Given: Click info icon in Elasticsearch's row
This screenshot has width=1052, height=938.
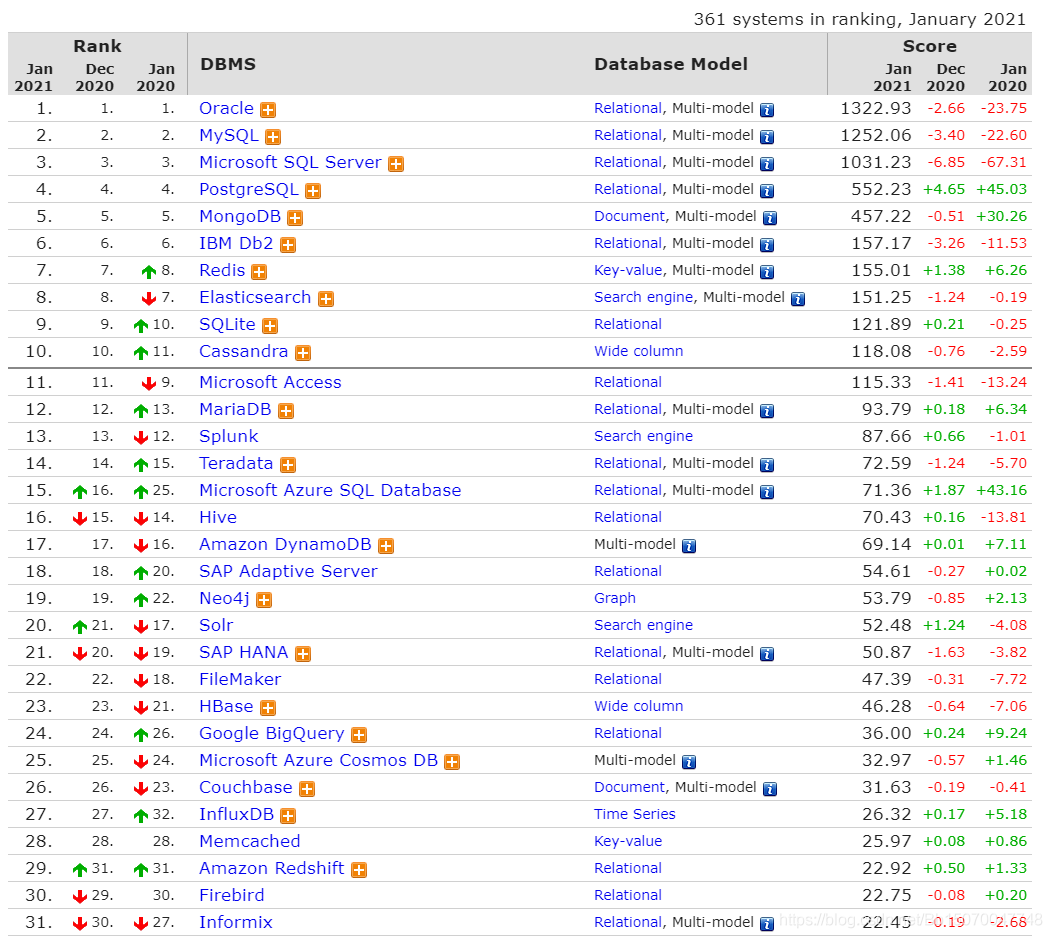Looking at the screenshot, I should (798, 299).
